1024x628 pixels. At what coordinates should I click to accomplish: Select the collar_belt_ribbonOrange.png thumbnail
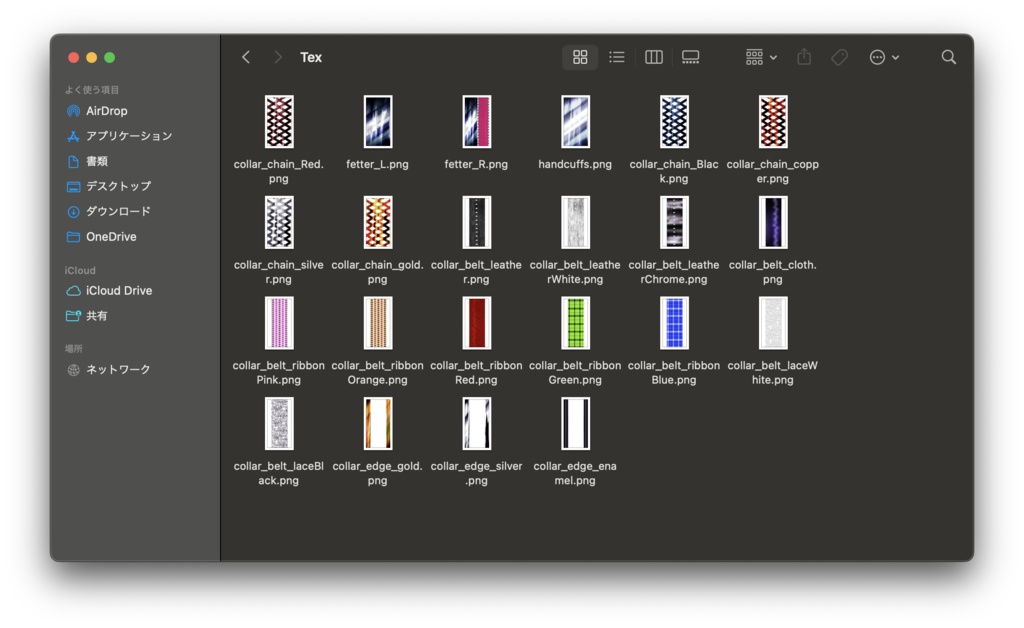coord(377,323)
